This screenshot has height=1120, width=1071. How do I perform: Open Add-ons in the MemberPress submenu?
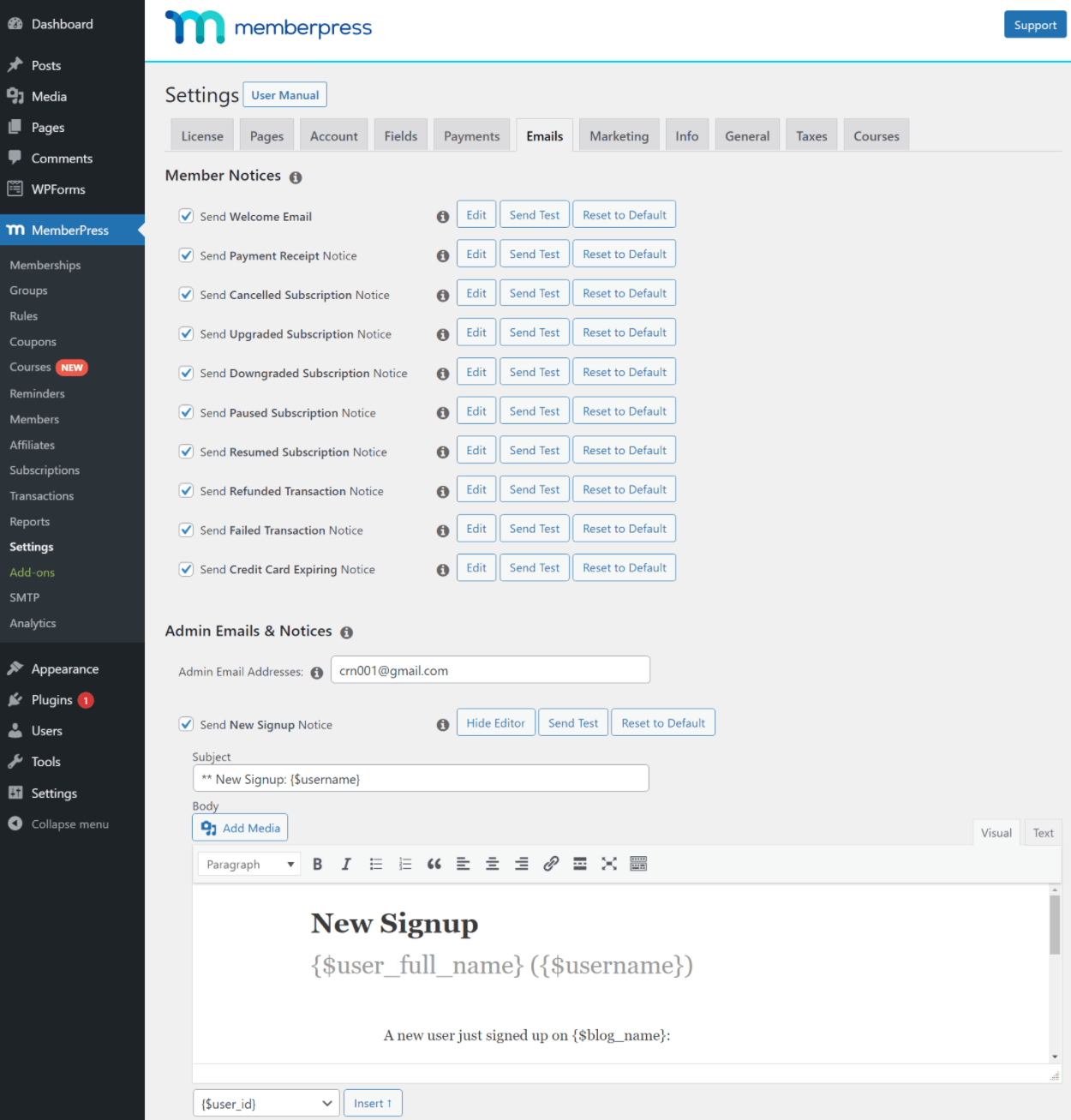(x=33, y=572)
